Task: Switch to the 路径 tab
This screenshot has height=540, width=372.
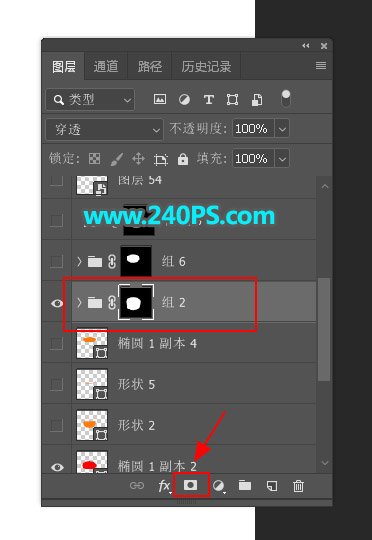Action: (x=150, y=66)
